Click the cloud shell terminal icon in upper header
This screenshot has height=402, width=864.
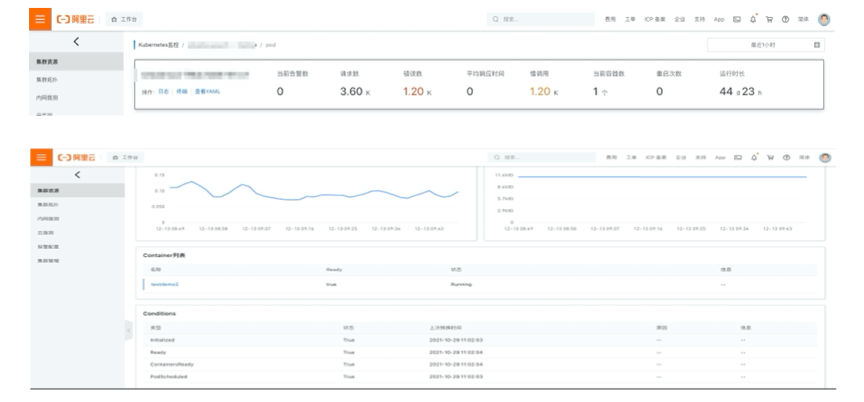coord(737,19)
